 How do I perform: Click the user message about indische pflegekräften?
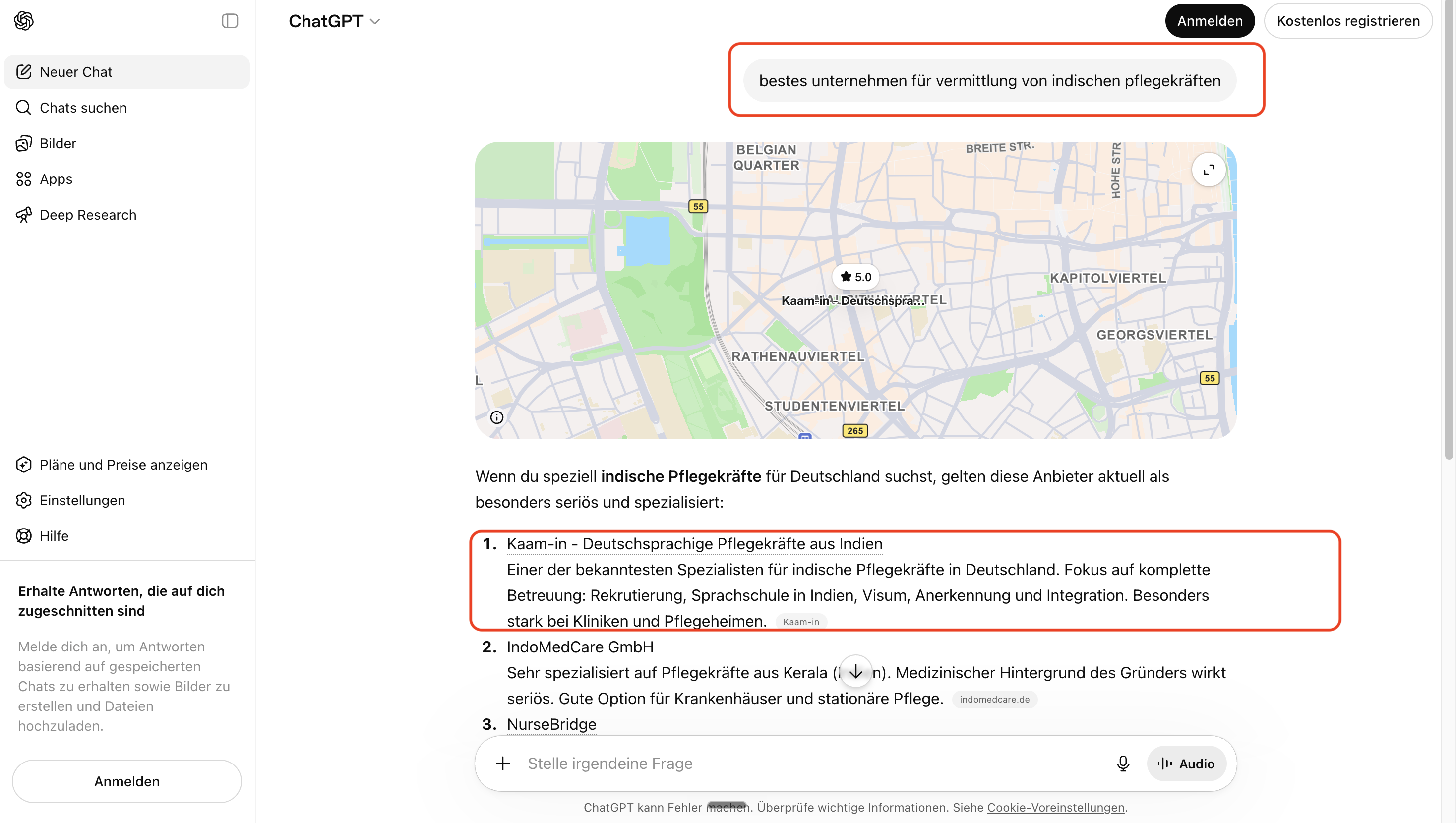pos(990,81)
